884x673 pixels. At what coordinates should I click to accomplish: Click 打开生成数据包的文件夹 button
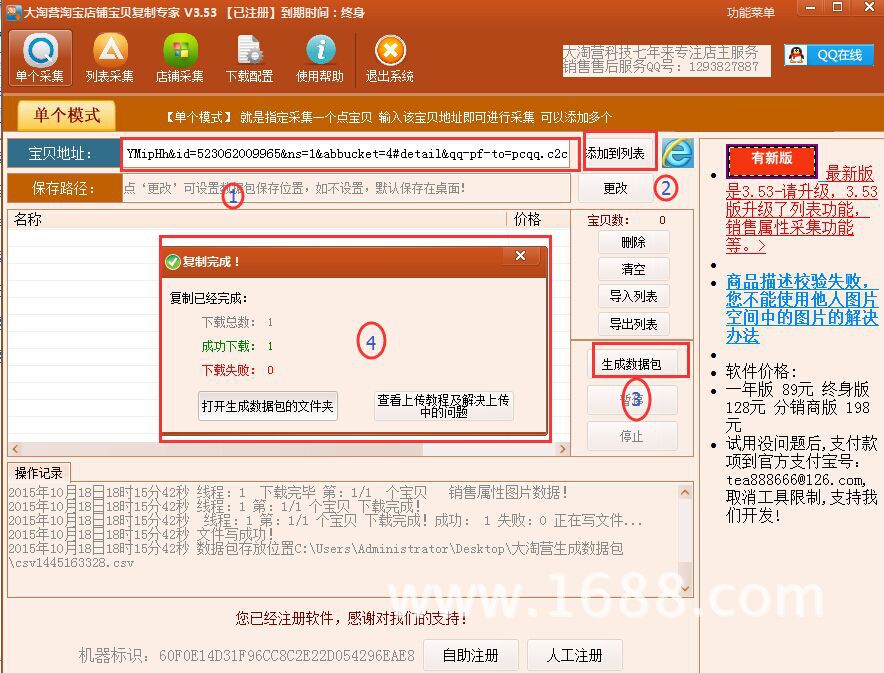[x=268, y=406]
